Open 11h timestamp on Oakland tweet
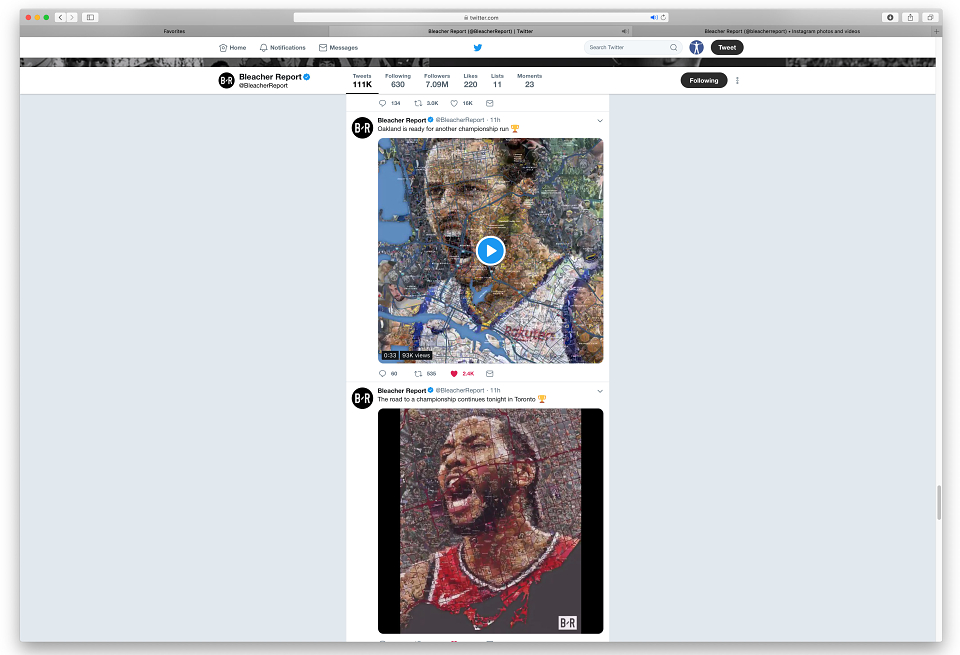The height and width of the screenshot is (655, 960). pyautogui.click(x=495, y=120)
